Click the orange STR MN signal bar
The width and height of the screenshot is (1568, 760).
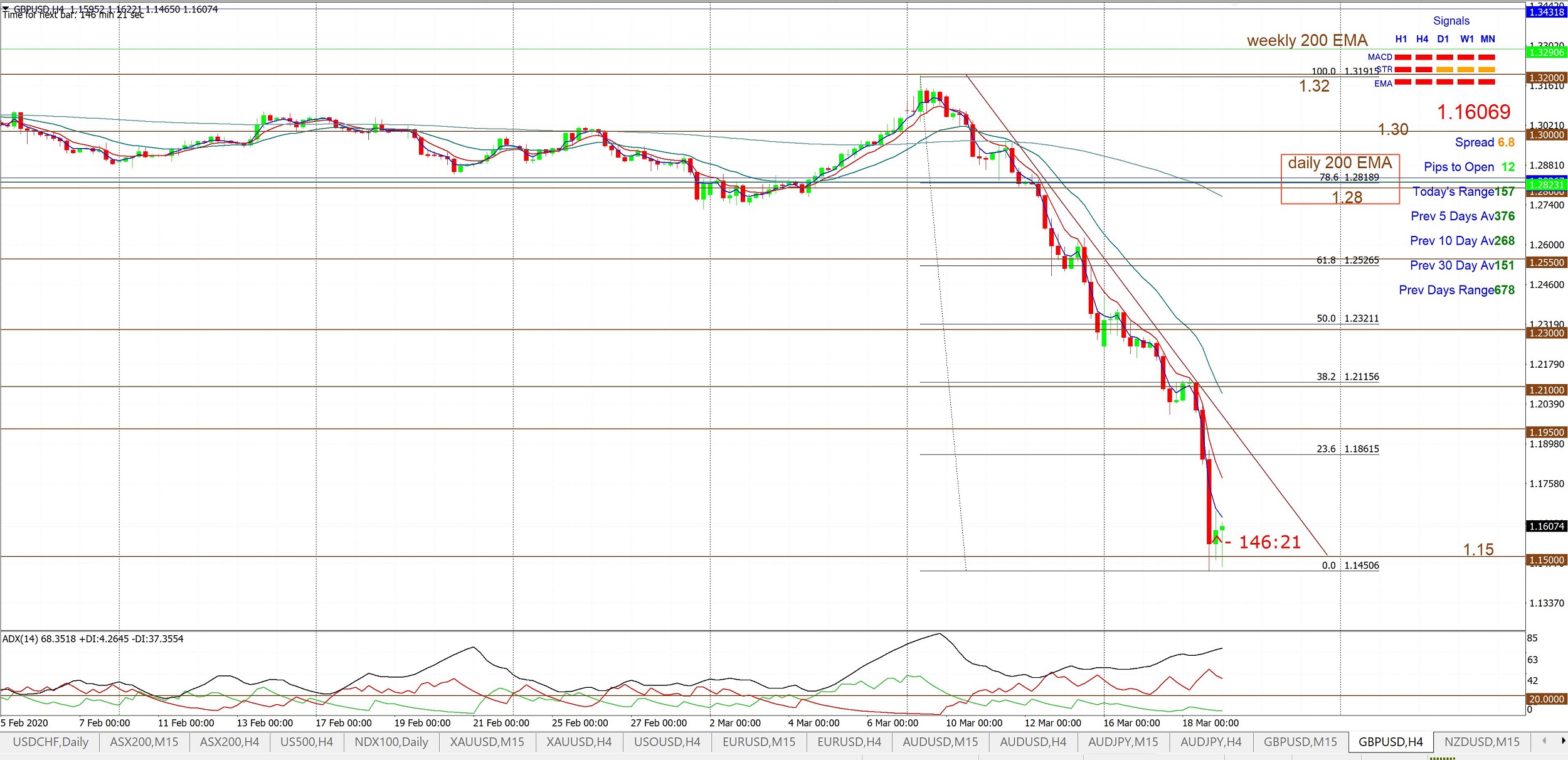pyautogui.click(x=1487, y=70)
